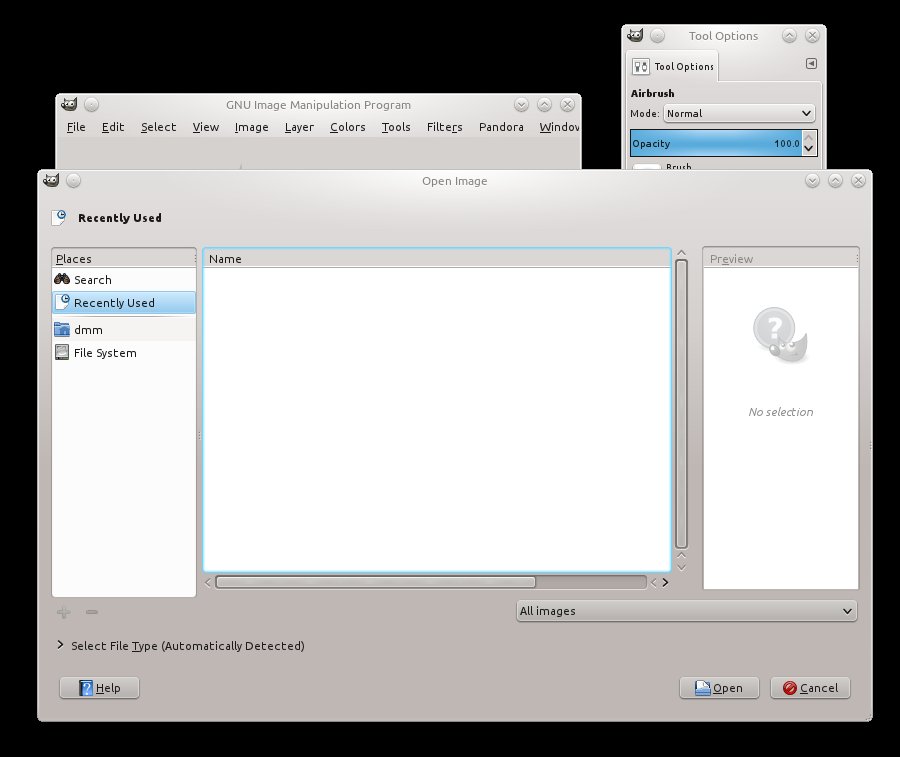The height and width of the screenshot is (757, 900).
Task: Click the vertical scrollbar of the file list
Action: pyautogui.click(x=681, y=404)
